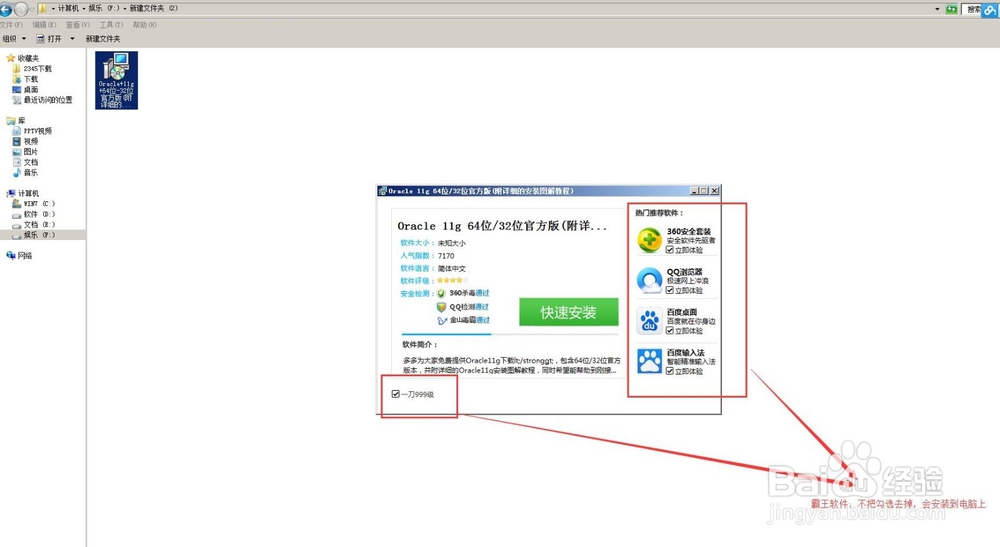The height and width of the screenshot is (547, 1000).
Task: Click 通过 link beside QQ检测
Action: click(482, 307)
